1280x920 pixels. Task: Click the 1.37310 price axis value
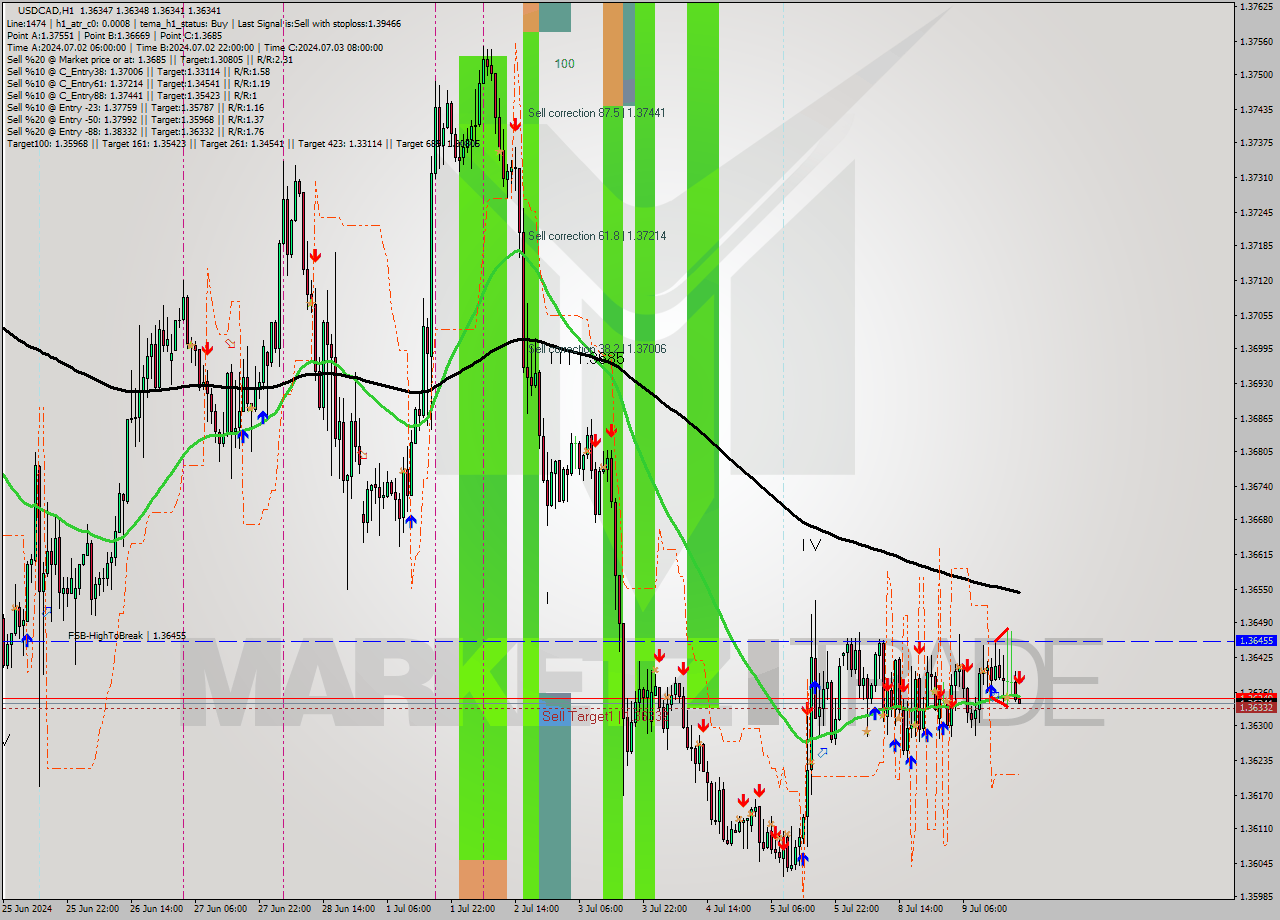click(1256, 177)
